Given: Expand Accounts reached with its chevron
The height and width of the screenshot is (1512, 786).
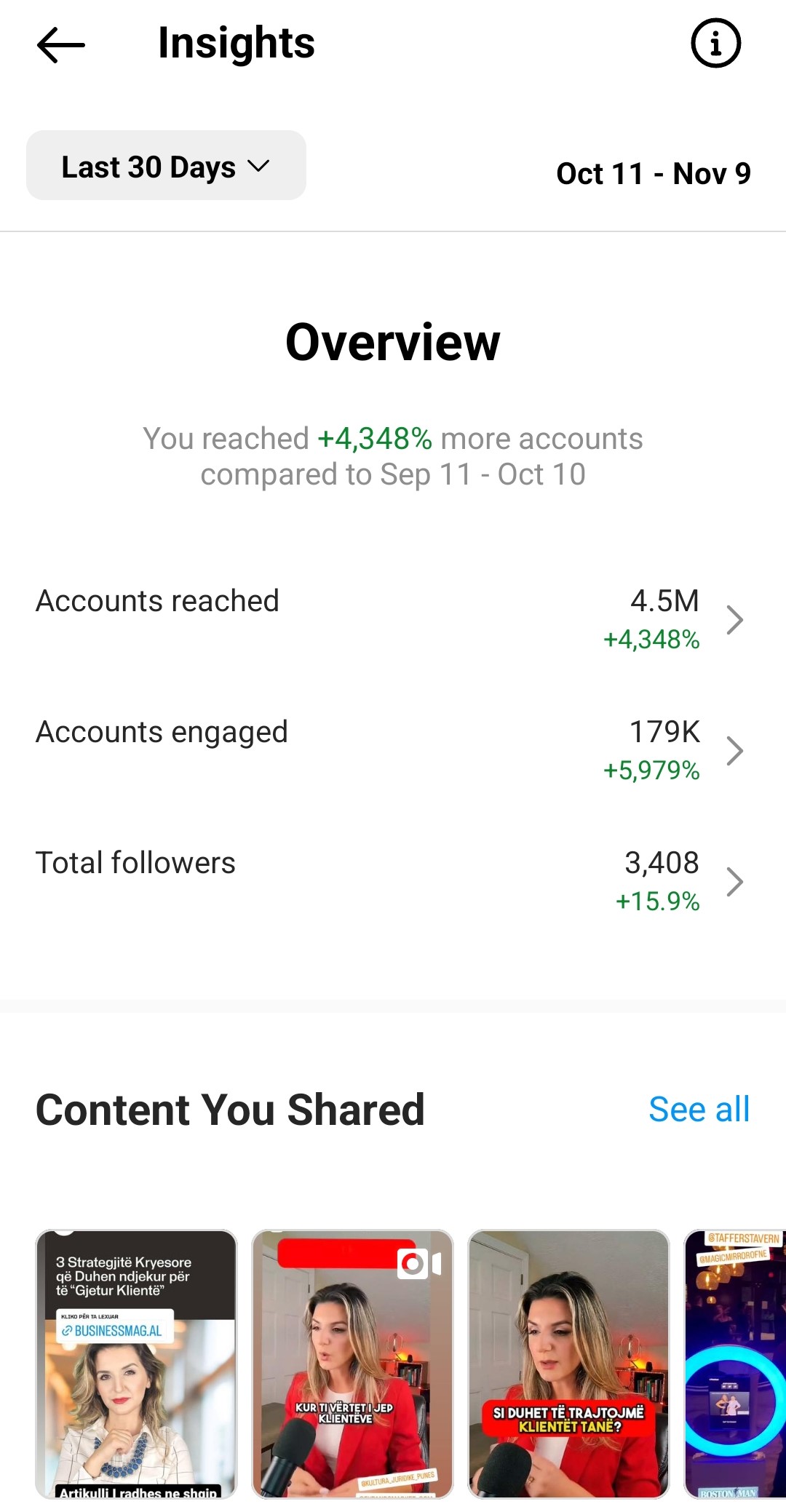Looking at the screenshot, I should point(735,620).
